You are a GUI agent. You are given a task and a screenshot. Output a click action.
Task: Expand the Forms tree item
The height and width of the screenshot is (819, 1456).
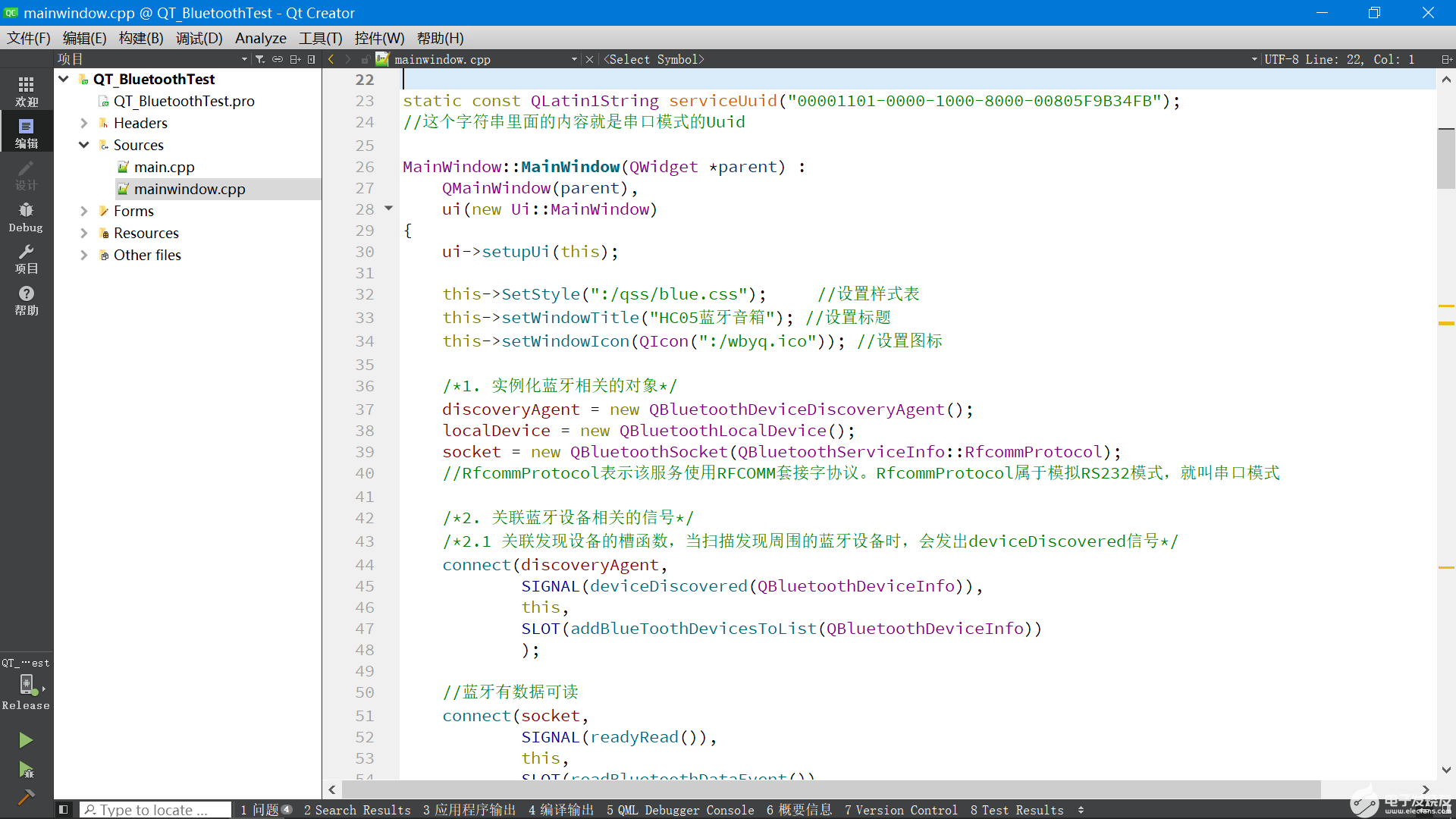click(85, 210)
